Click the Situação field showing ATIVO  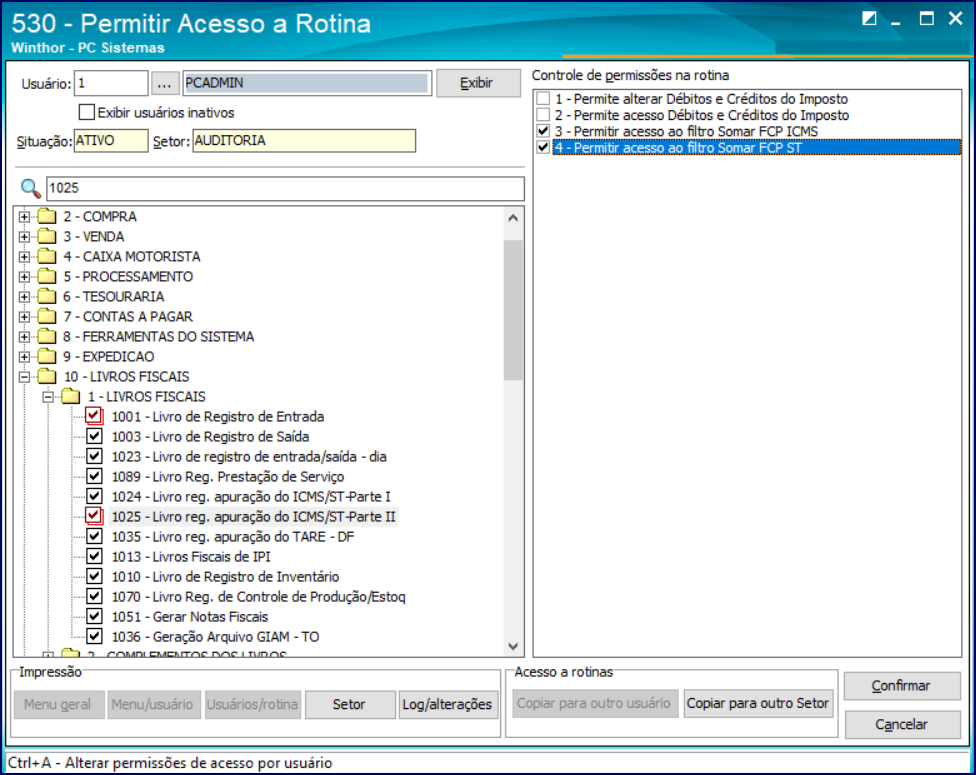point(111,141)
